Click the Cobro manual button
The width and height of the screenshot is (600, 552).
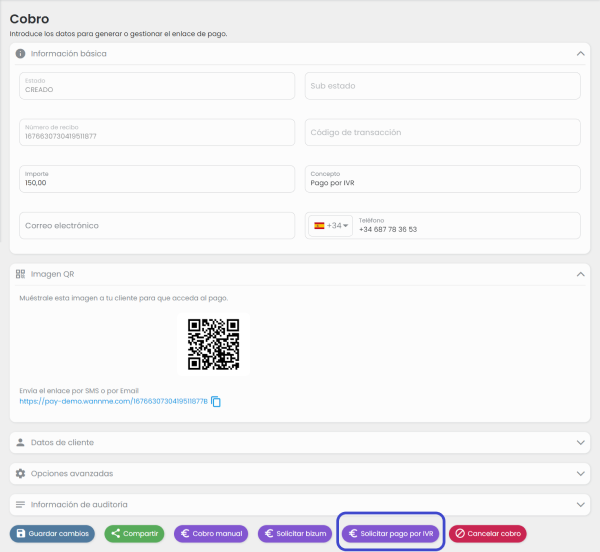pos(211,533)
